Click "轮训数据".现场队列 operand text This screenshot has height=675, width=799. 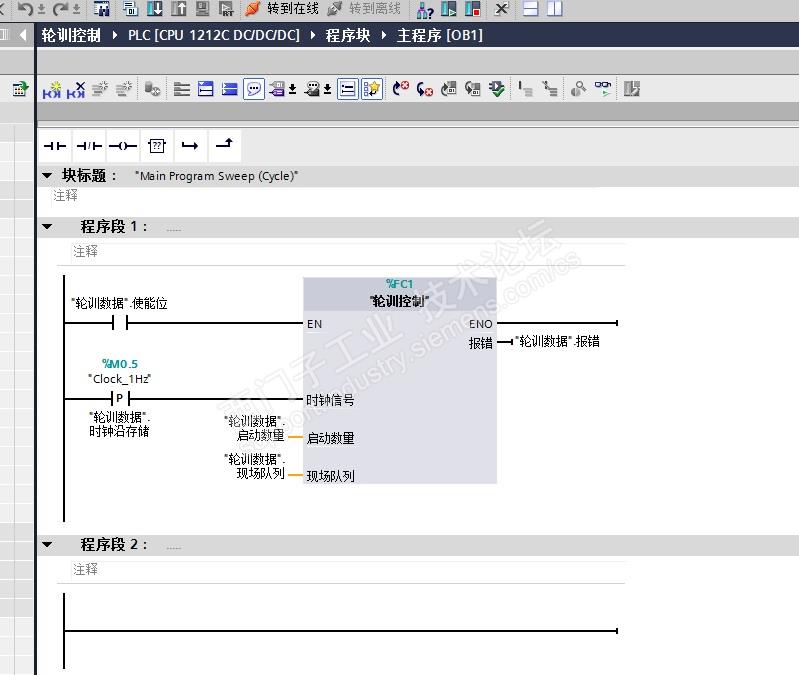click(x=254, y=467)
